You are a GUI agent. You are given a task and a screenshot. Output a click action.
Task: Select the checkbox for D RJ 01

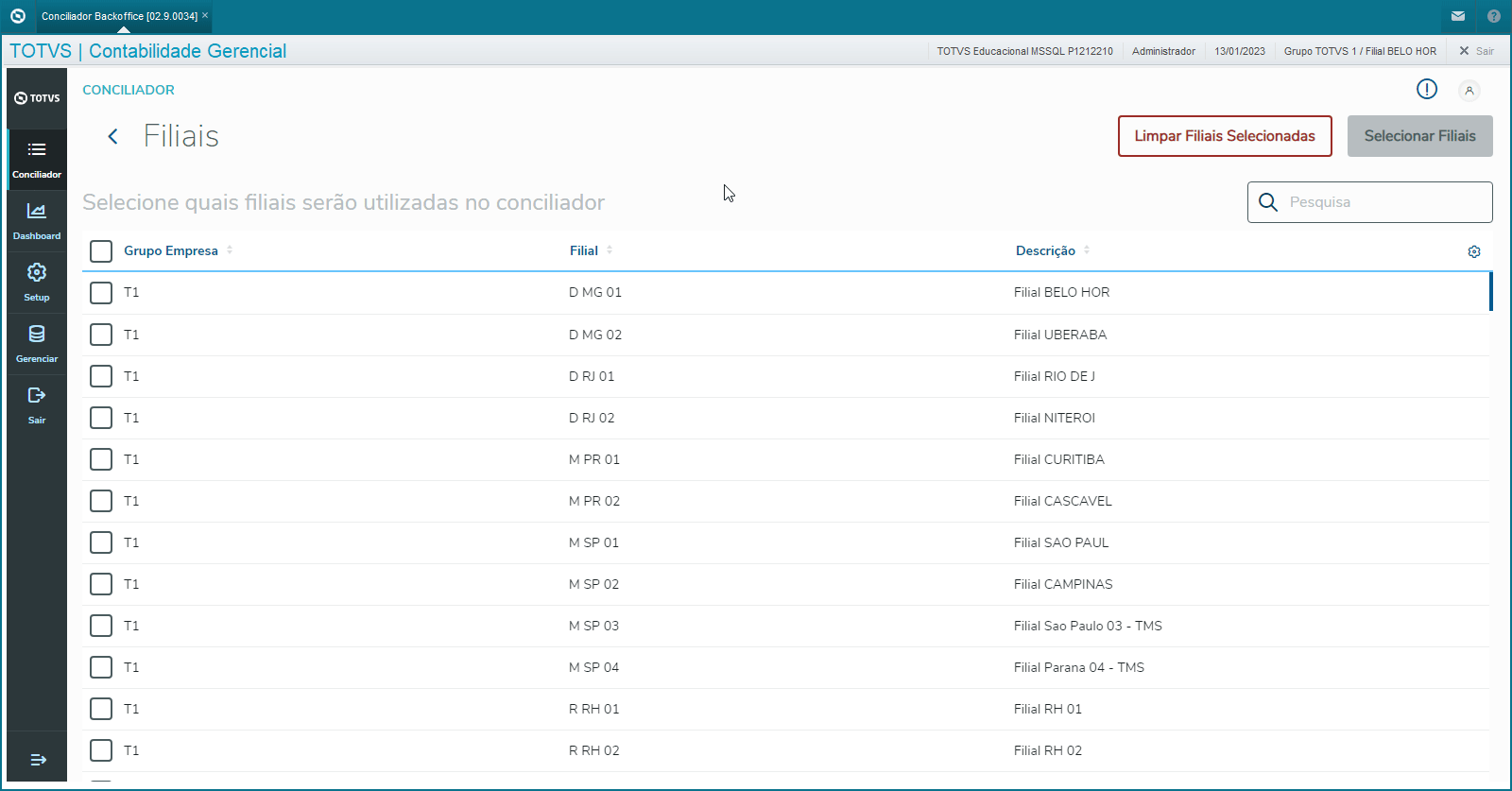[x=101, y=376]
